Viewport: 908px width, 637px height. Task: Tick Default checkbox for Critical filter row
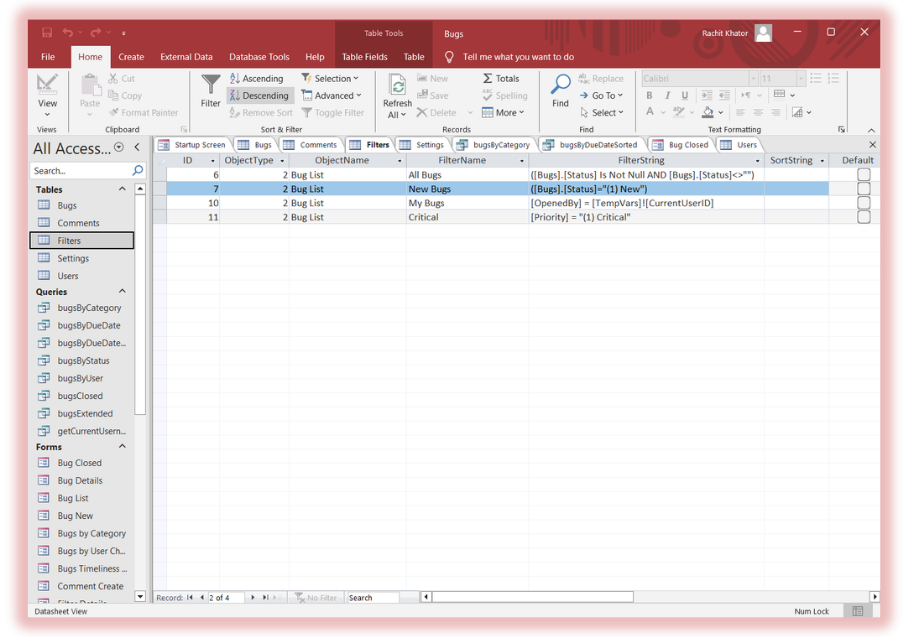click(863, 217)
